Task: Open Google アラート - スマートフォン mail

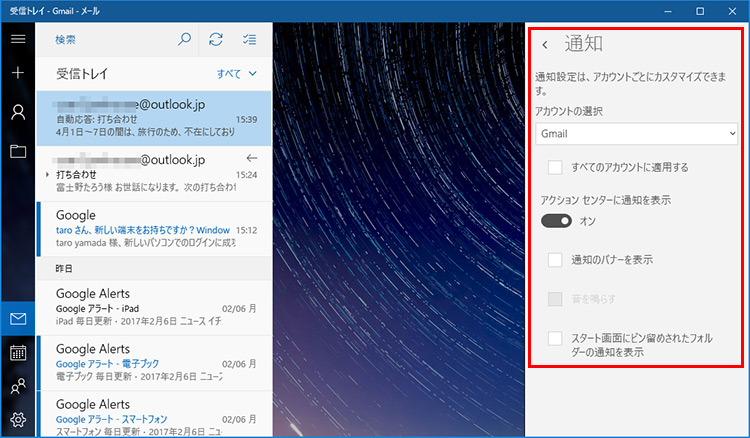Action: click(154, 414)
